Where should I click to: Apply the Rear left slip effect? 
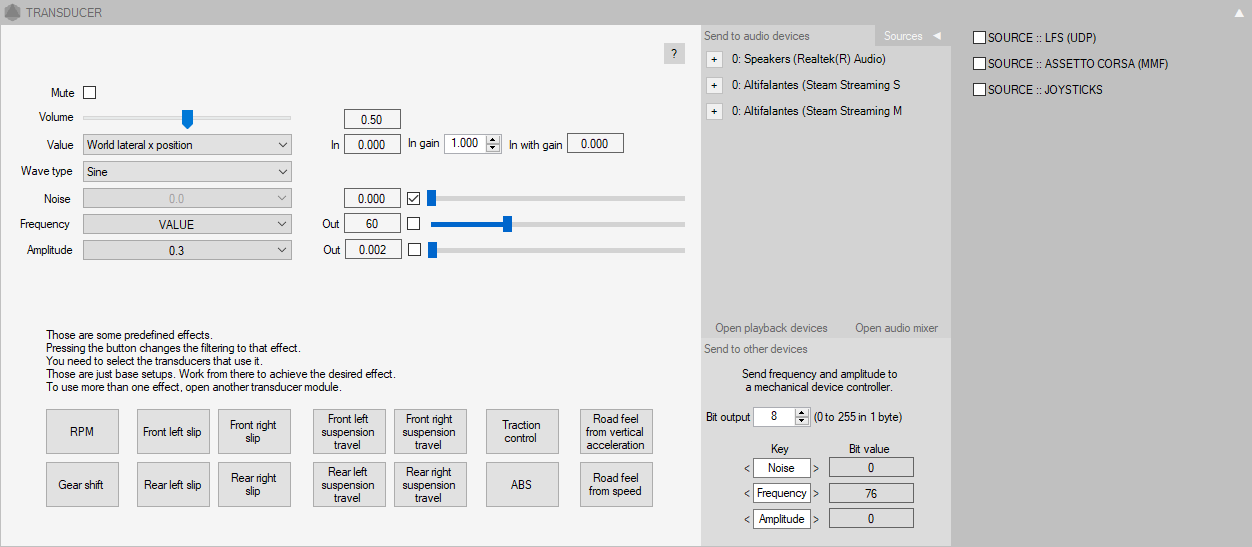[x=172, y=485]
